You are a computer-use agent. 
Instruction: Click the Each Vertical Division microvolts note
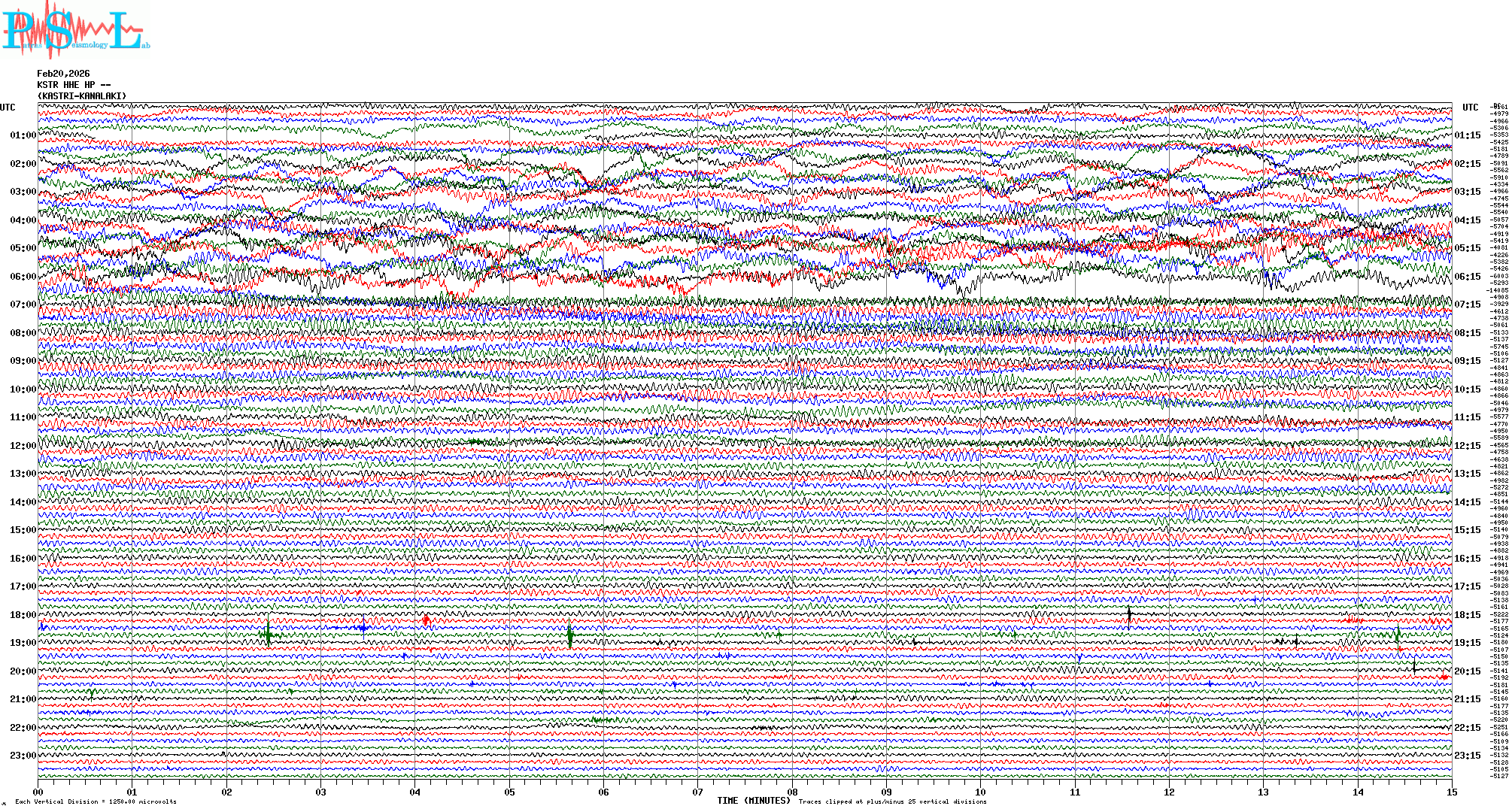96,801
